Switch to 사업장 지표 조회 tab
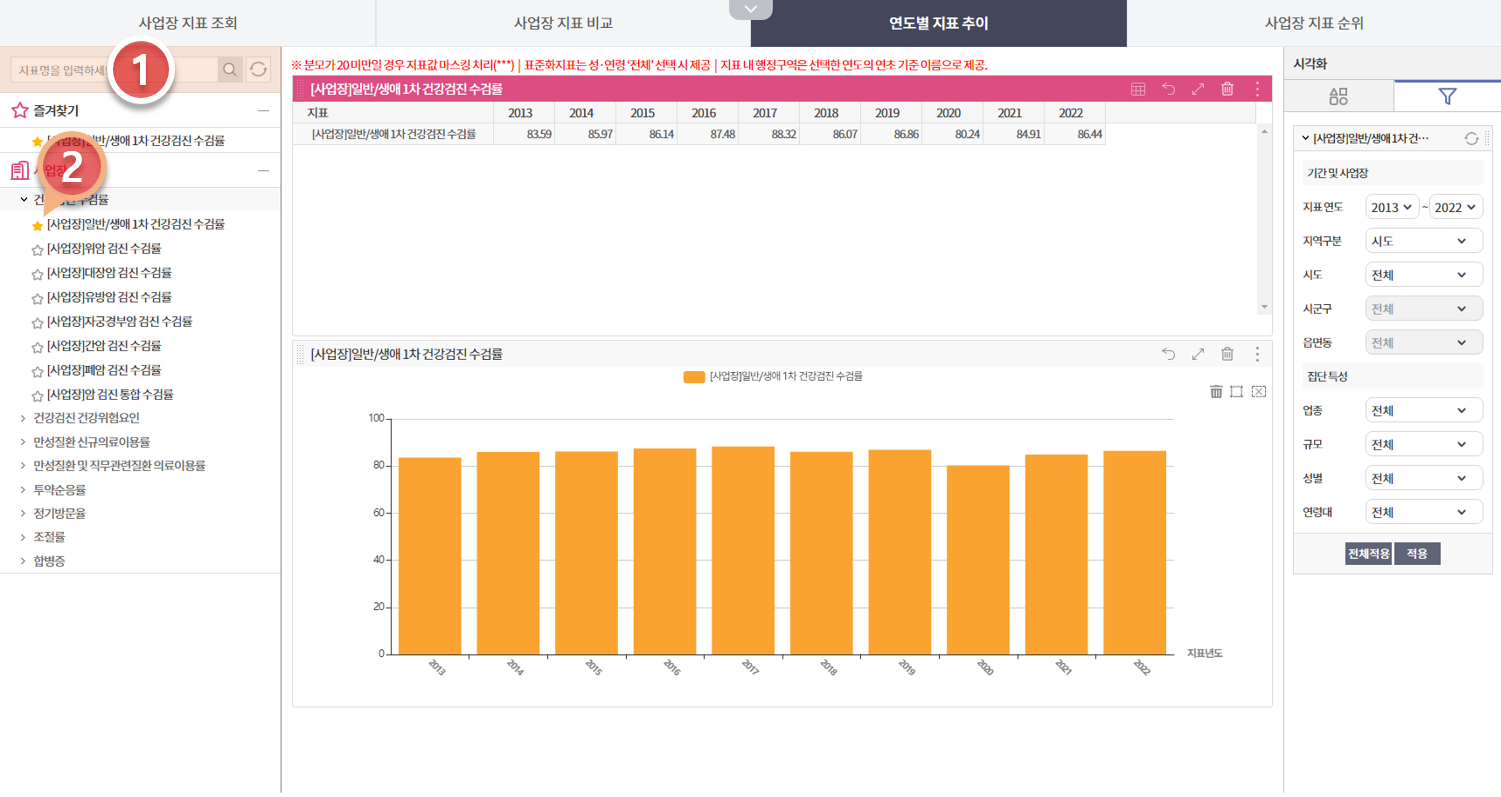Screen dimensions: 1501x797 (x=187, y=23)
